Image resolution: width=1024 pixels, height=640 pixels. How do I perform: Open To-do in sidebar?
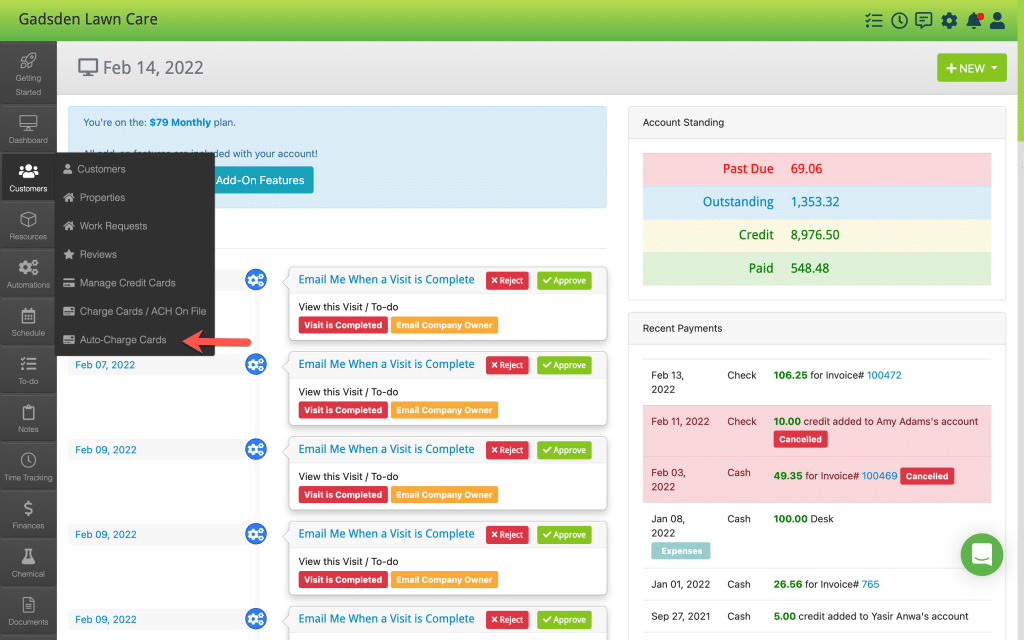pos(28,370)
